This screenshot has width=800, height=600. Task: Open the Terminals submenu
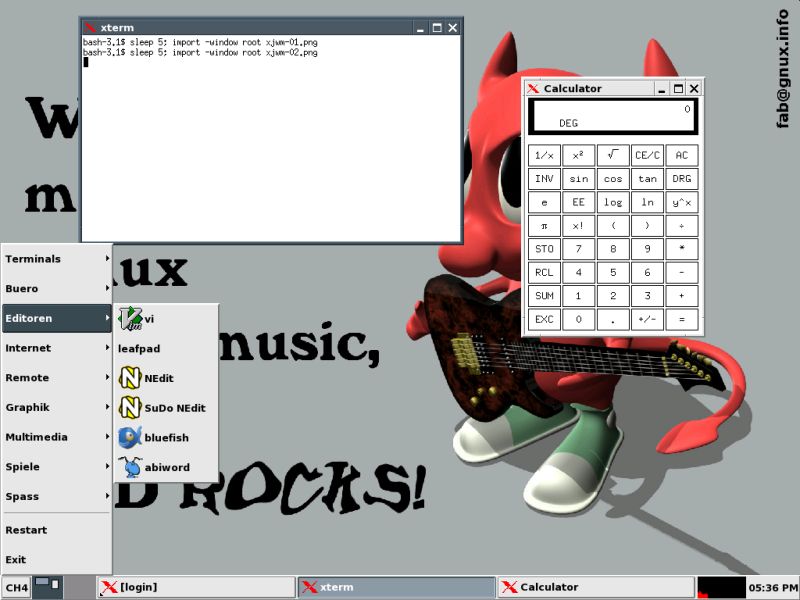coord(57,259)
